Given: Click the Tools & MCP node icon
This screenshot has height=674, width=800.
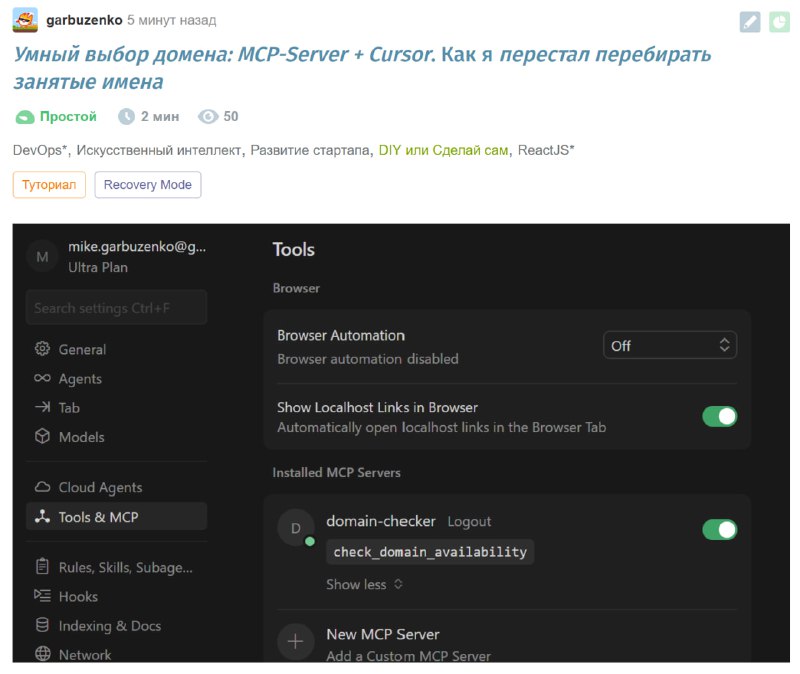Looking at the screenshot, I should (42, 516).
